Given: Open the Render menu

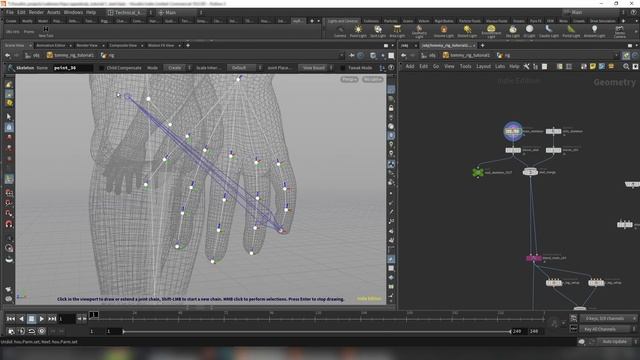Looking at the screenshot, I should [x=36, y=13].
